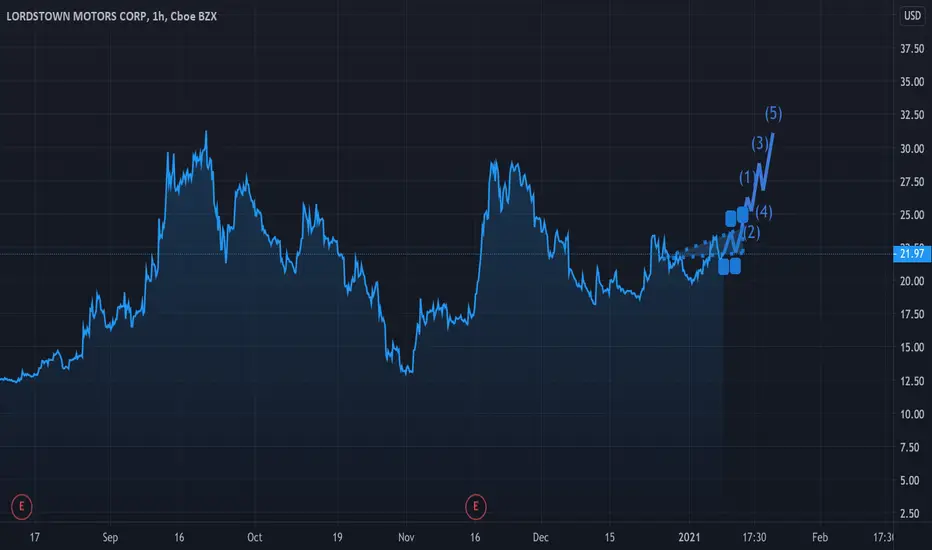Screen dimensions: 932x550
Task: Click the 35.00 price axis label
Action: click(912, 81)
